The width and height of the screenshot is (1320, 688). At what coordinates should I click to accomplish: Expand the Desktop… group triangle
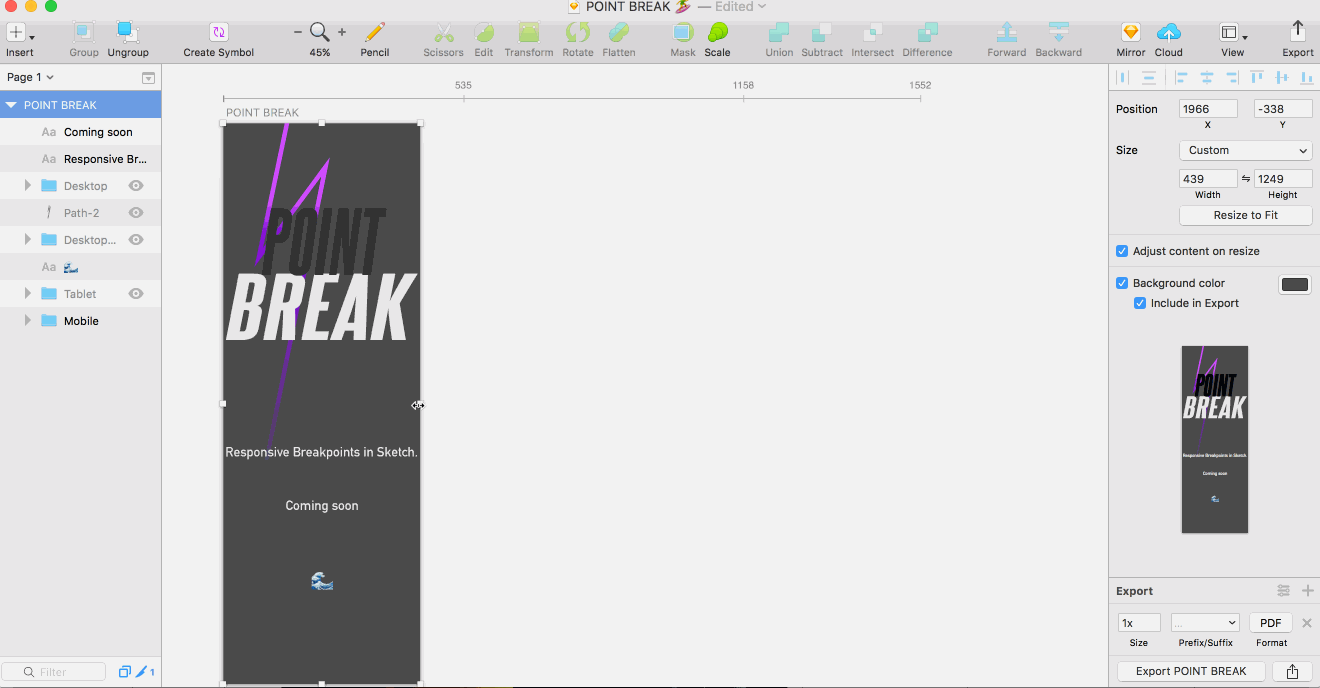pyautogui.click(x=28, y=240)
